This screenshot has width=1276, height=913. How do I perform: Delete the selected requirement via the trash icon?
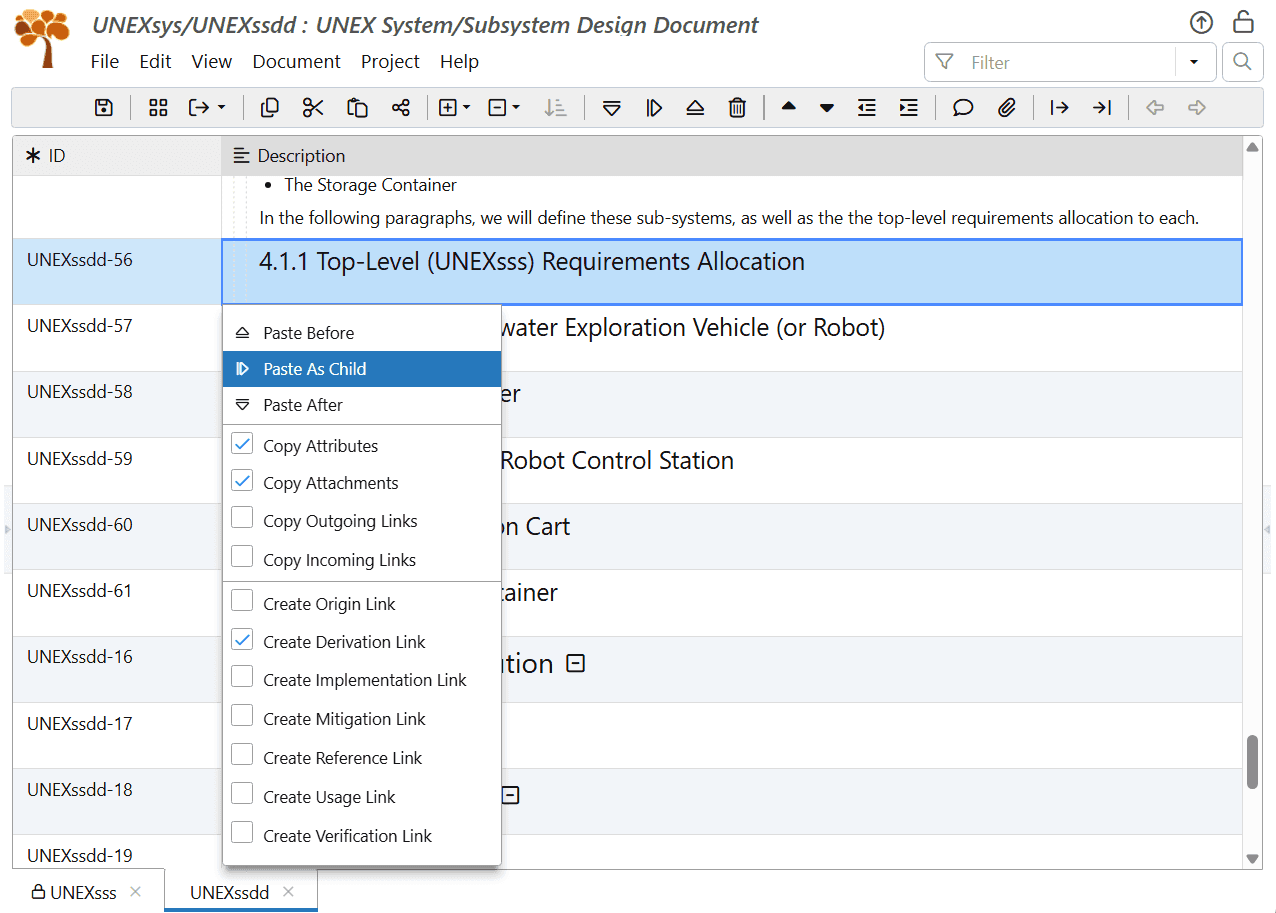coord(737,107)
